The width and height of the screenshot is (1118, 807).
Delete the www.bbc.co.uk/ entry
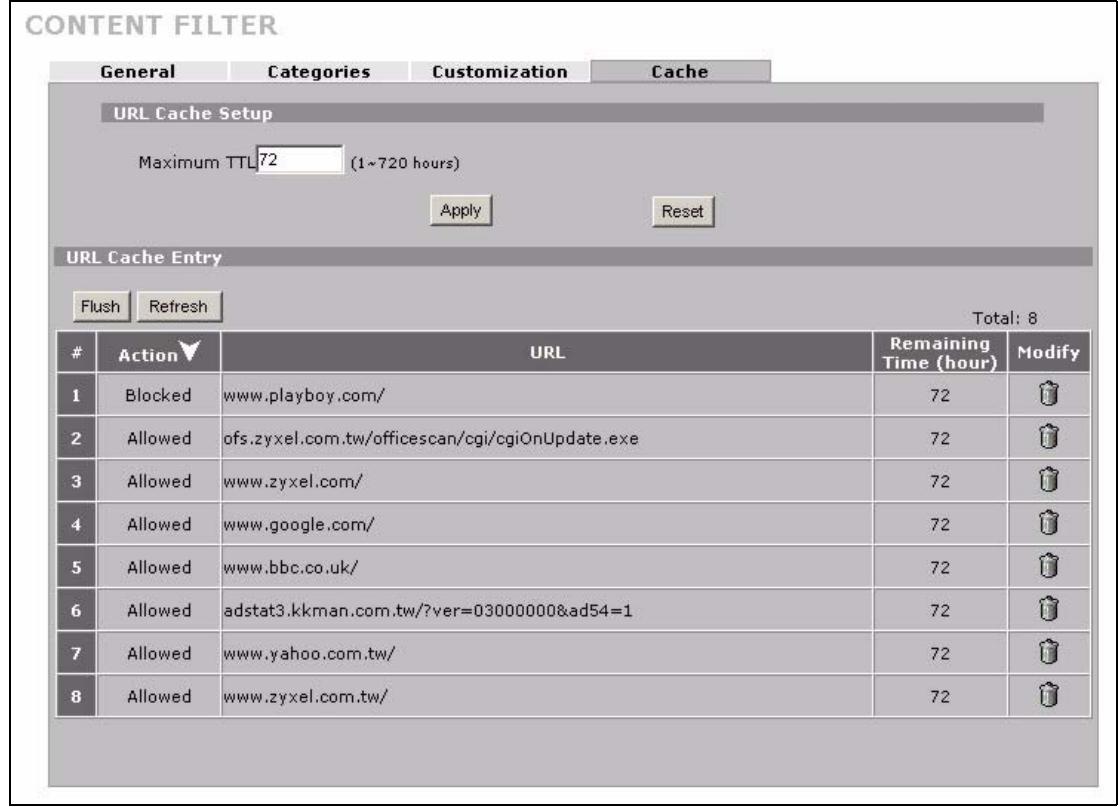click(1048, 566)
